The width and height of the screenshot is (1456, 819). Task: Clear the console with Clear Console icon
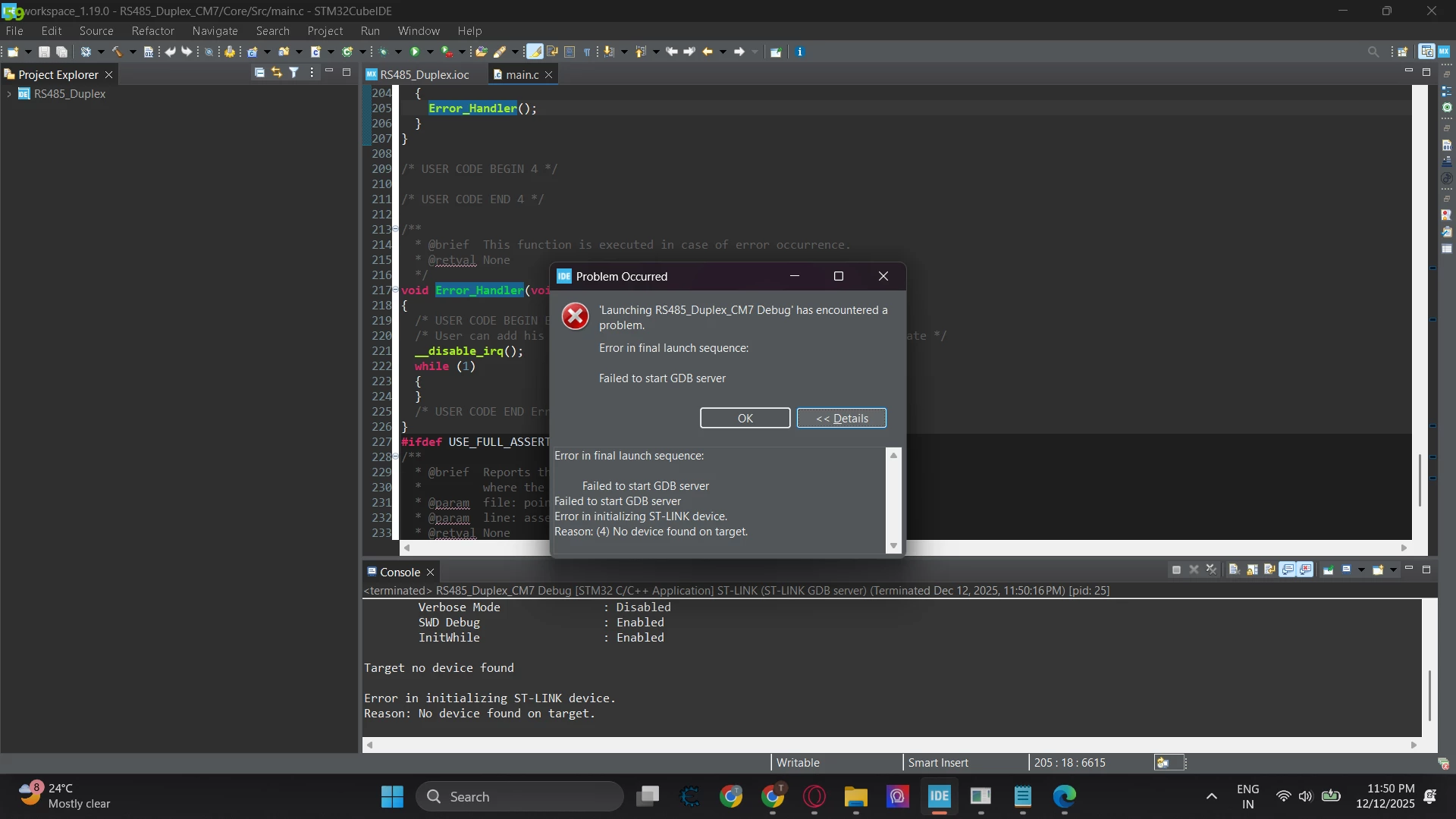coord(1234,570)
